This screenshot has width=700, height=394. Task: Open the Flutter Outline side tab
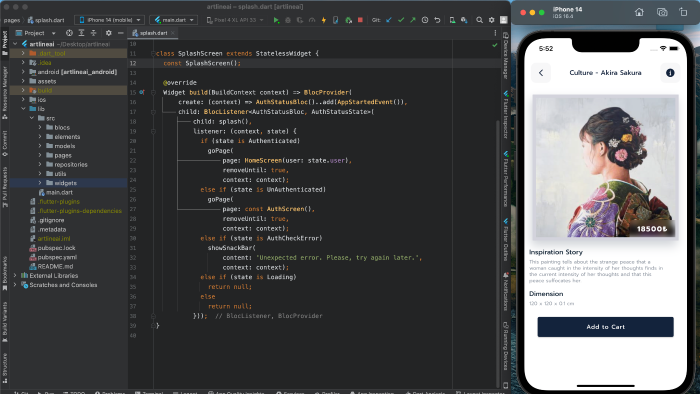[x=505, y=240]
